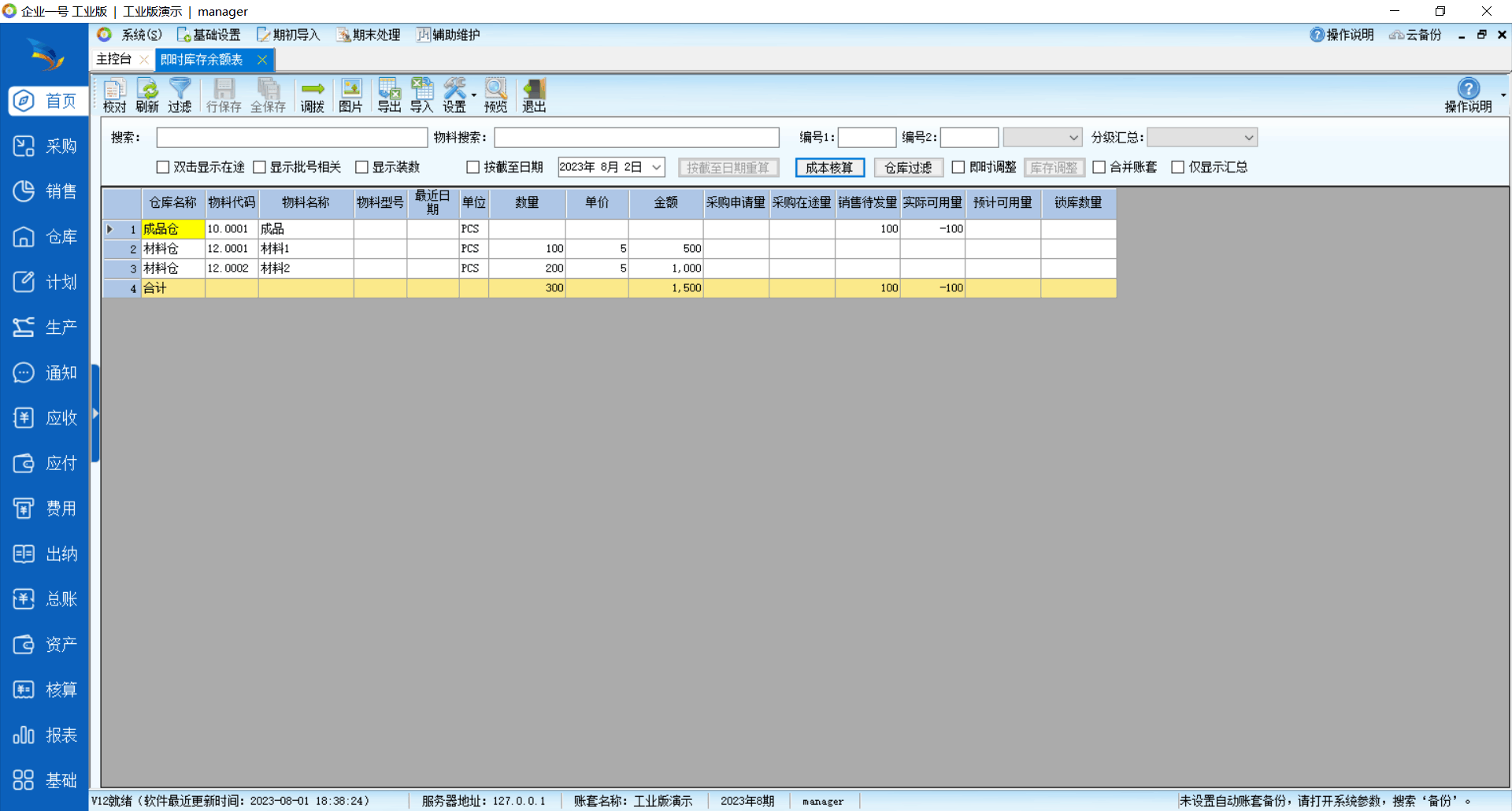Open the date picker dropdown arrow
This screenshot has height=811, width=1512.
click(656, 168)
